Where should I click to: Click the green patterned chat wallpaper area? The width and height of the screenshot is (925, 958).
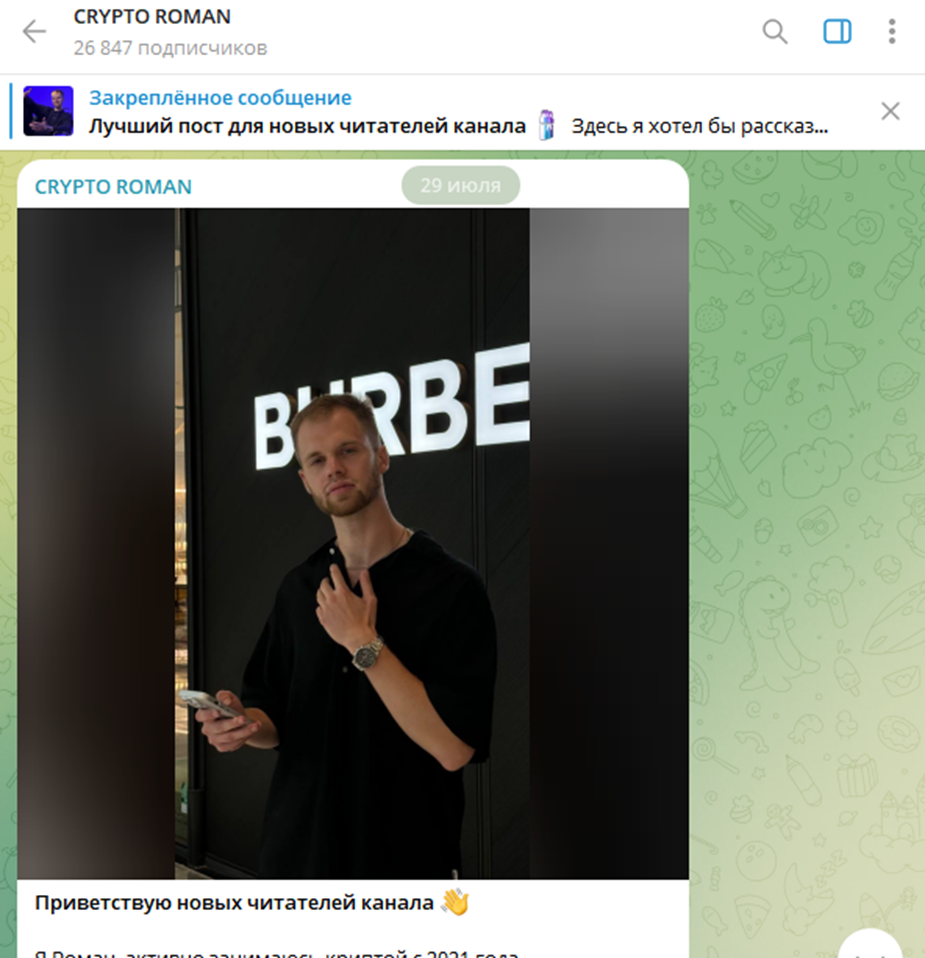tap(806, 489)
